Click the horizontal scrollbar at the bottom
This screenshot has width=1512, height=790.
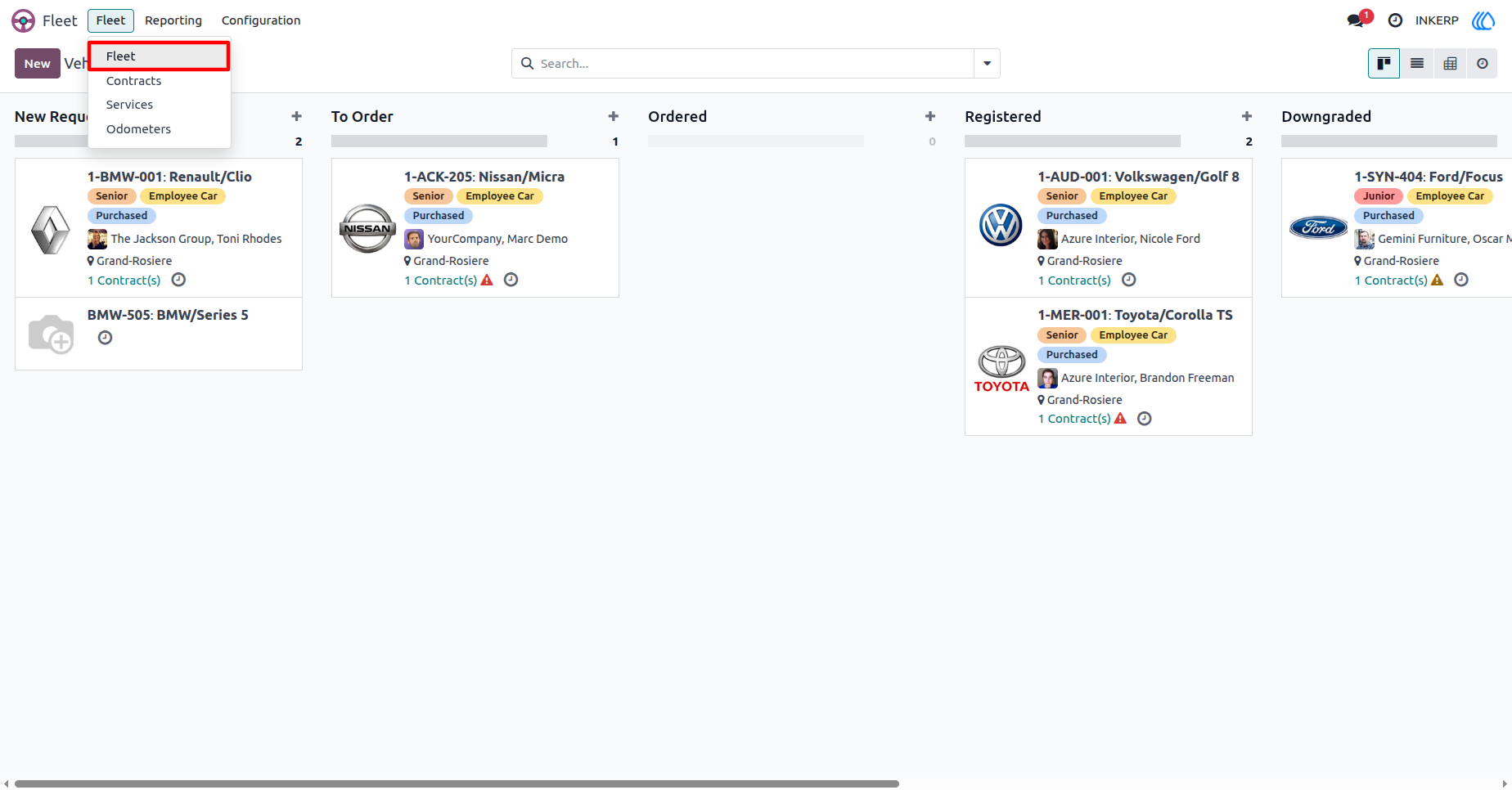[457, 783]
